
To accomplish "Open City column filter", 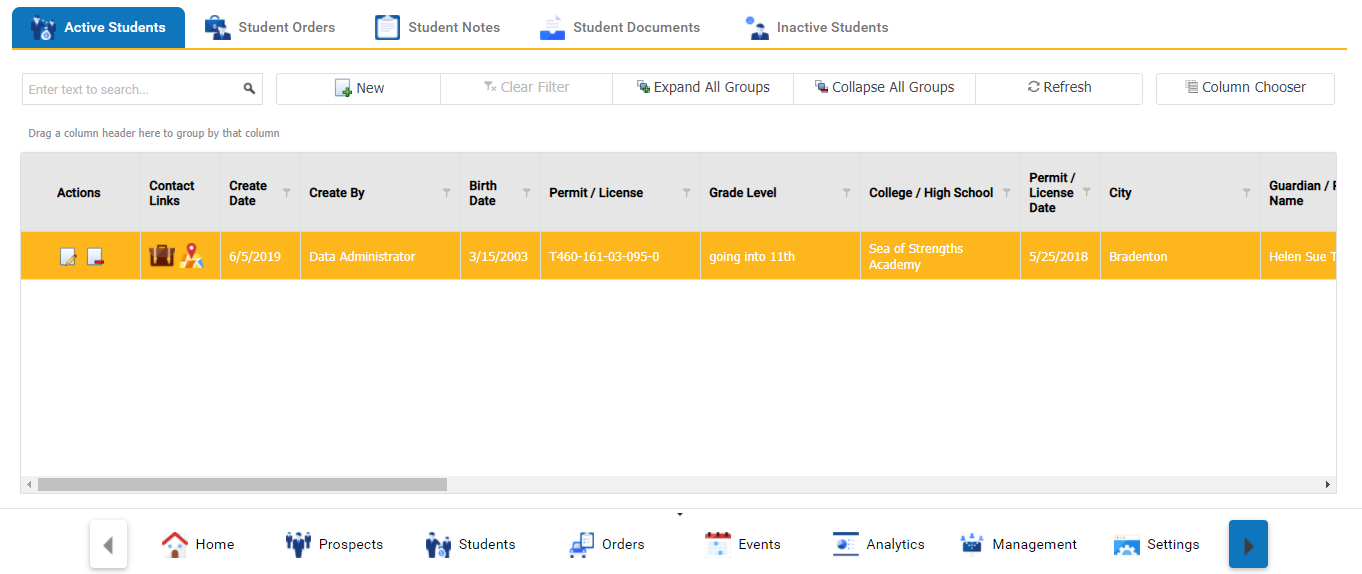I will point(1247,192).
